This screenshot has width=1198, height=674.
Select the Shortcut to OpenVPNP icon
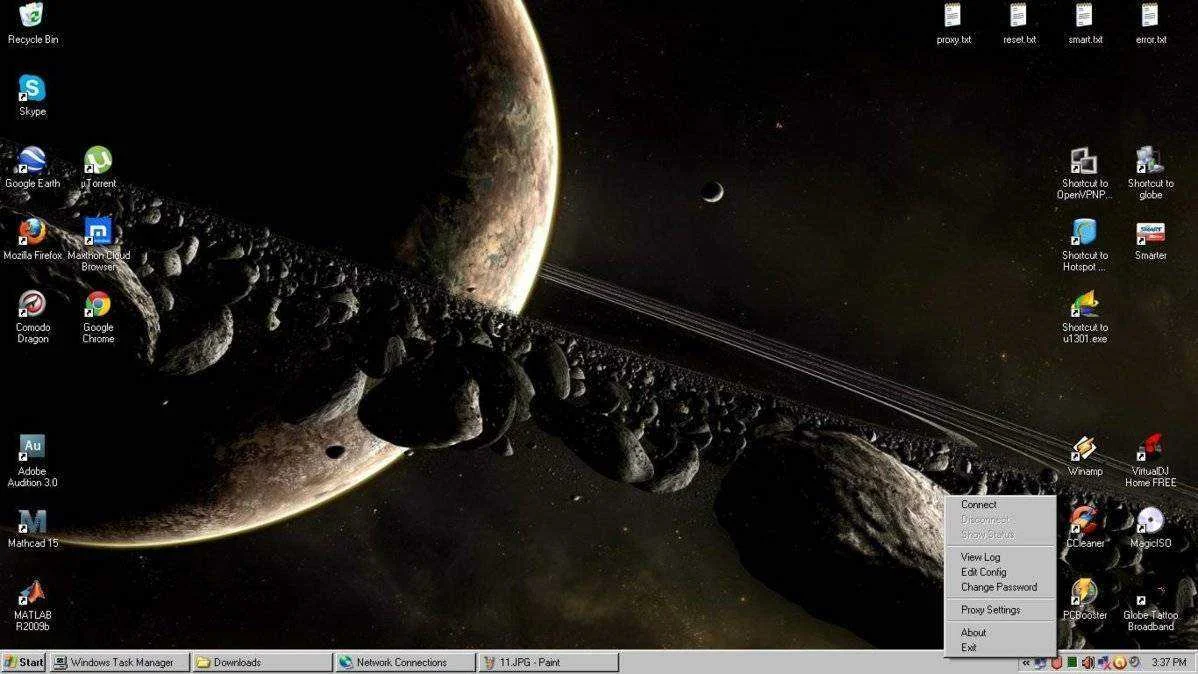click(1084, 173)
